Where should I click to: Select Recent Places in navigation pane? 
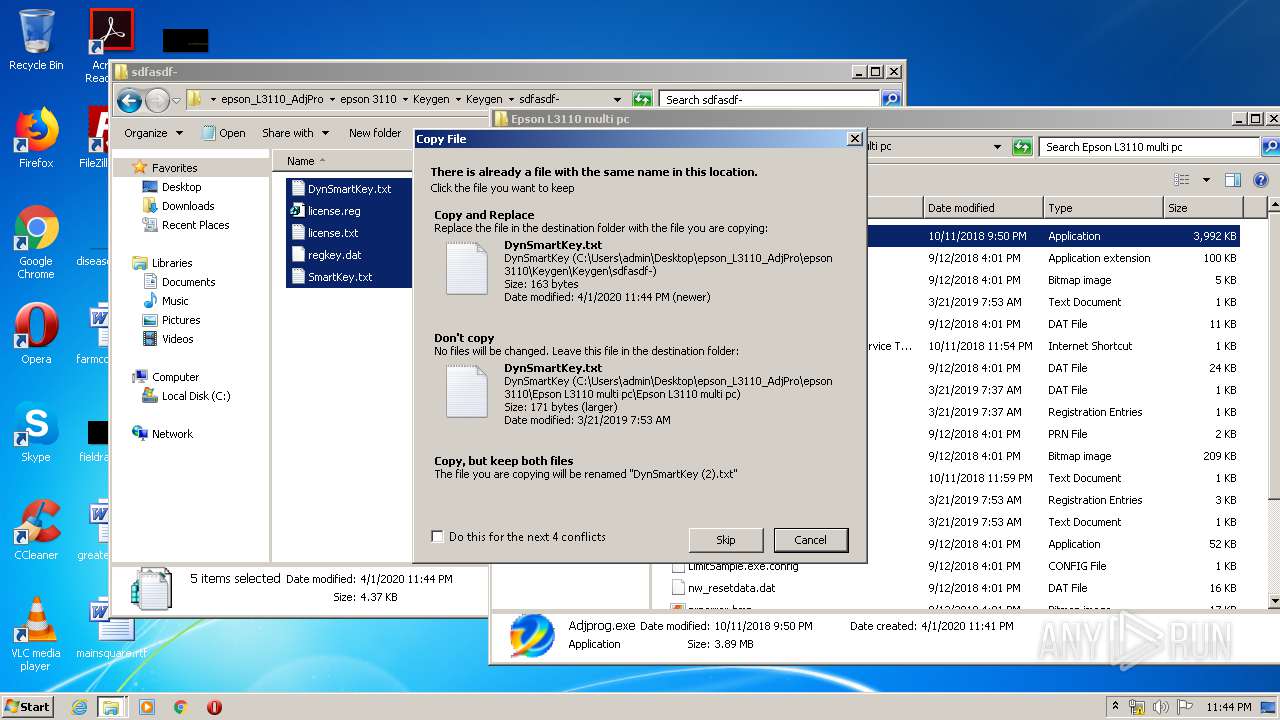(x=195, y=225)
